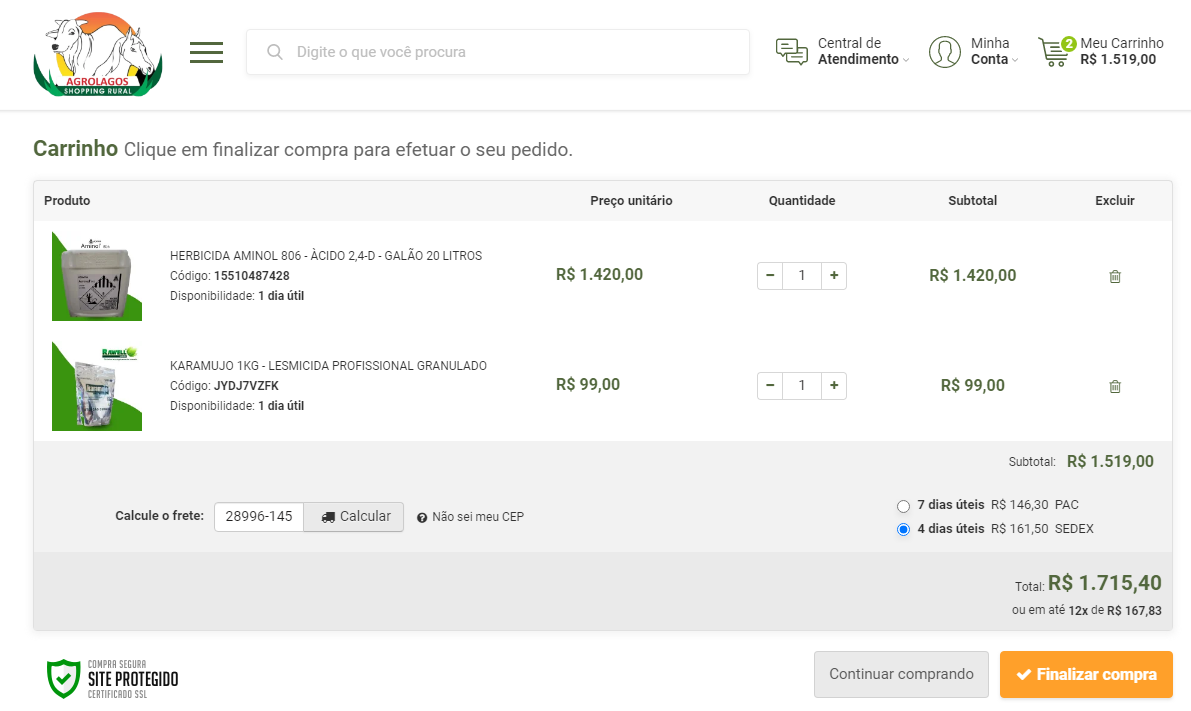Open the Meu Carrinho summary

1120,51
